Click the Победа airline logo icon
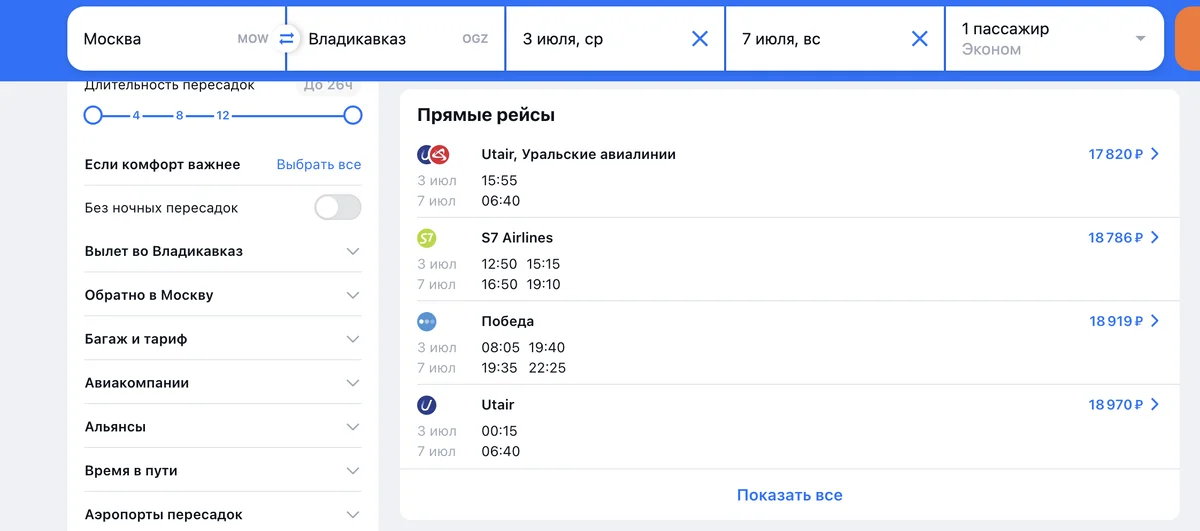Viewport: 1200px width, 531px height. (x=426, y=322)
